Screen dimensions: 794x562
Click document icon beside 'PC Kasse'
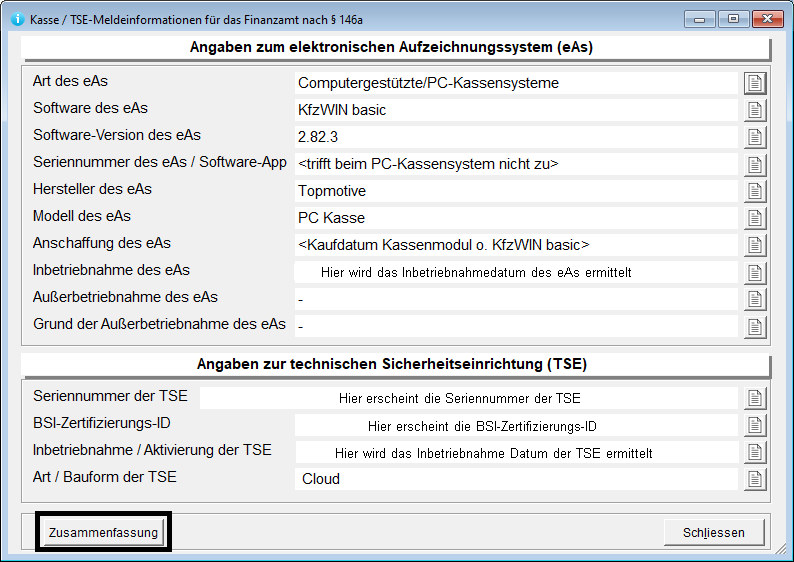pos(755,218)
